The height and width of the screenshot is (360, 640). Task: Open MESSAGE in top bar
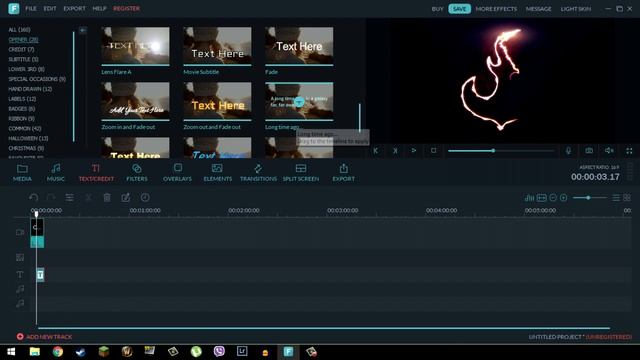(538, 9)
